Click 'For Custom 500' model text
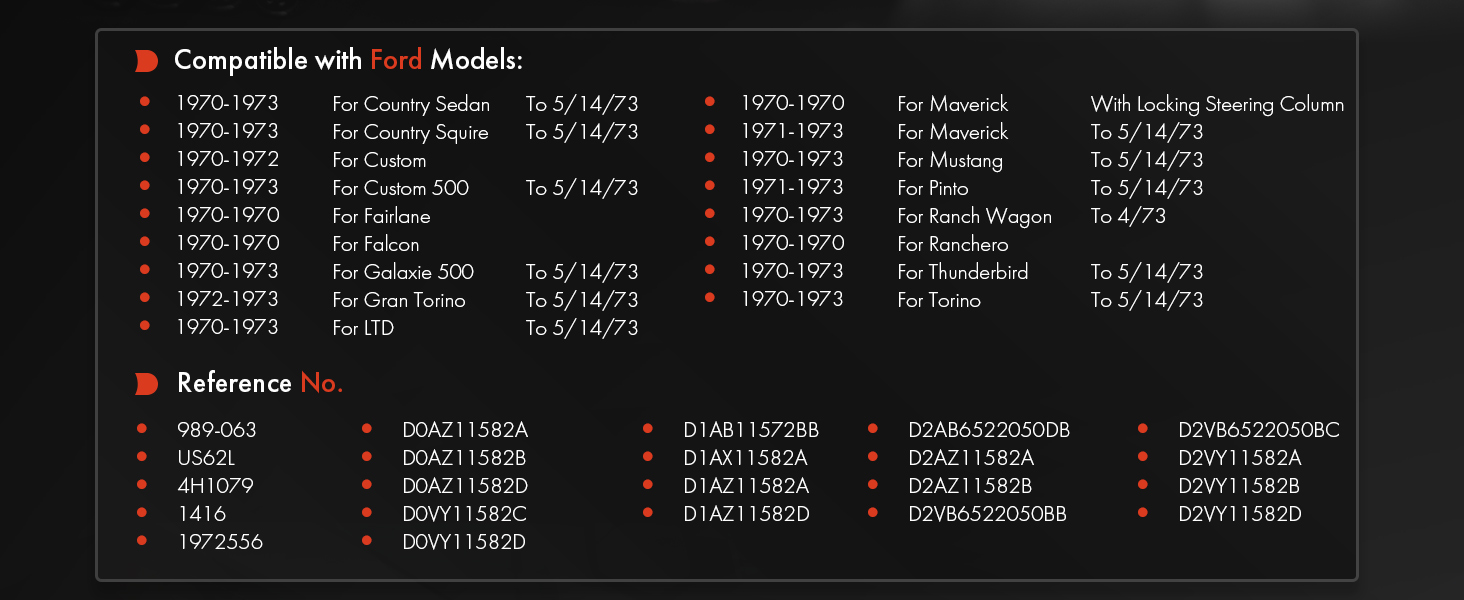Viewport: 1464px width, 600px height. pyautogui.click(x=400, y=188)
